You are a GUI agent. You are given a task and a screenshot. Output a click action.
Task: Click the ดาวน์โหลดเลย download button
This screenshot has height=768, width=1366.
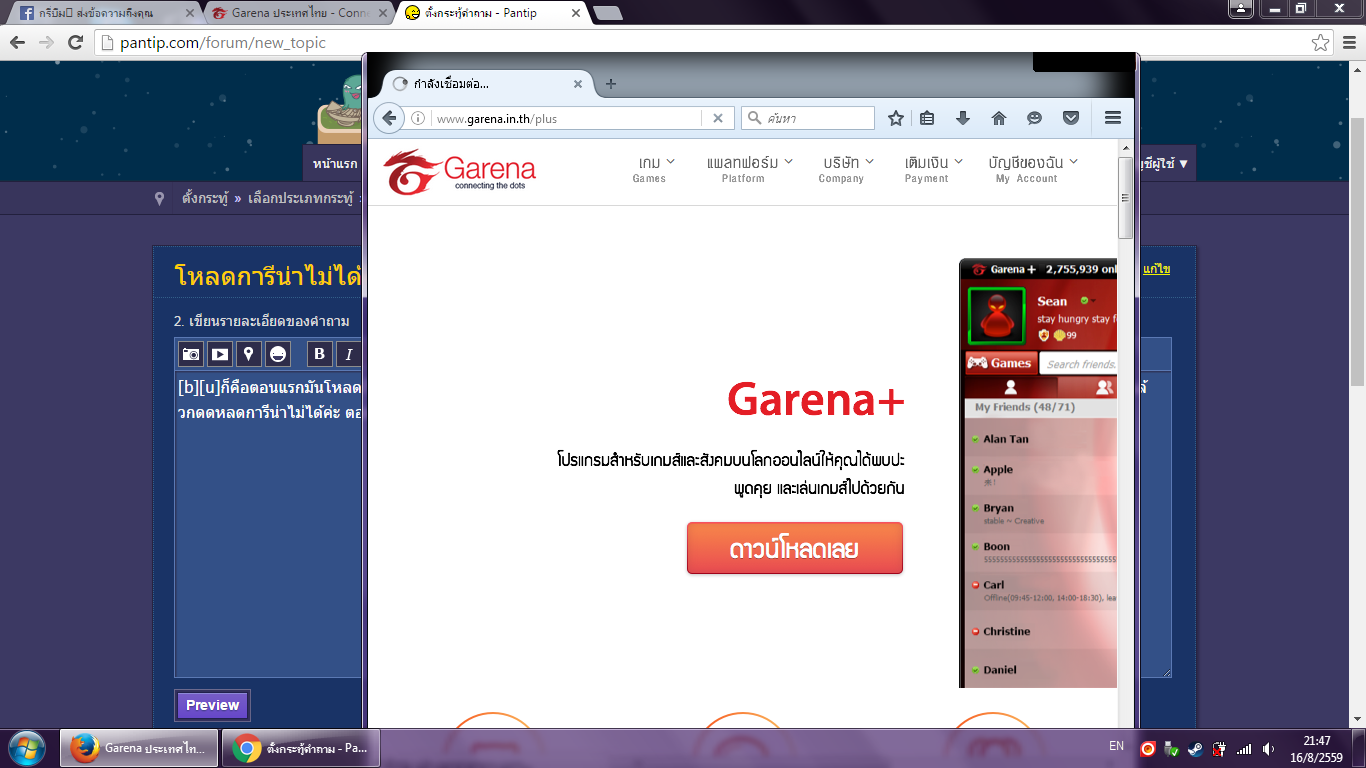pos(795,548)
